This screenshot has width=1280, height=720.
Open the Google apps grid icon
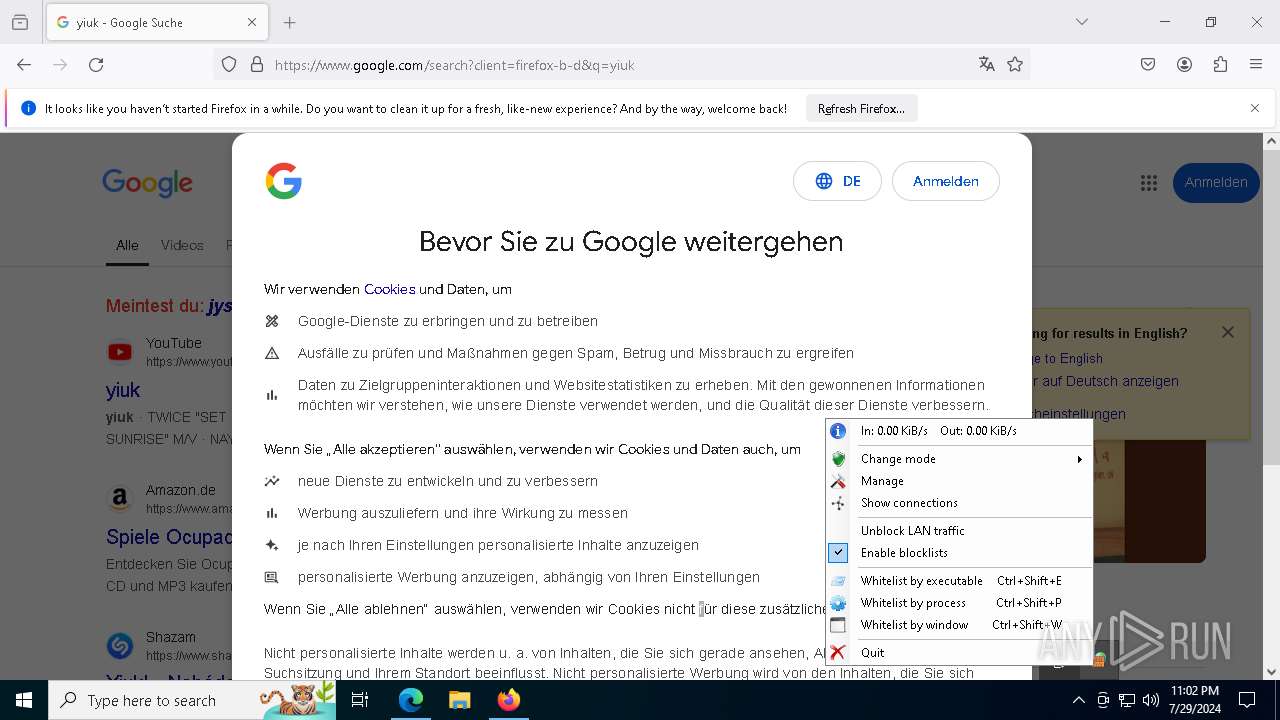[x=1148, y=182]
